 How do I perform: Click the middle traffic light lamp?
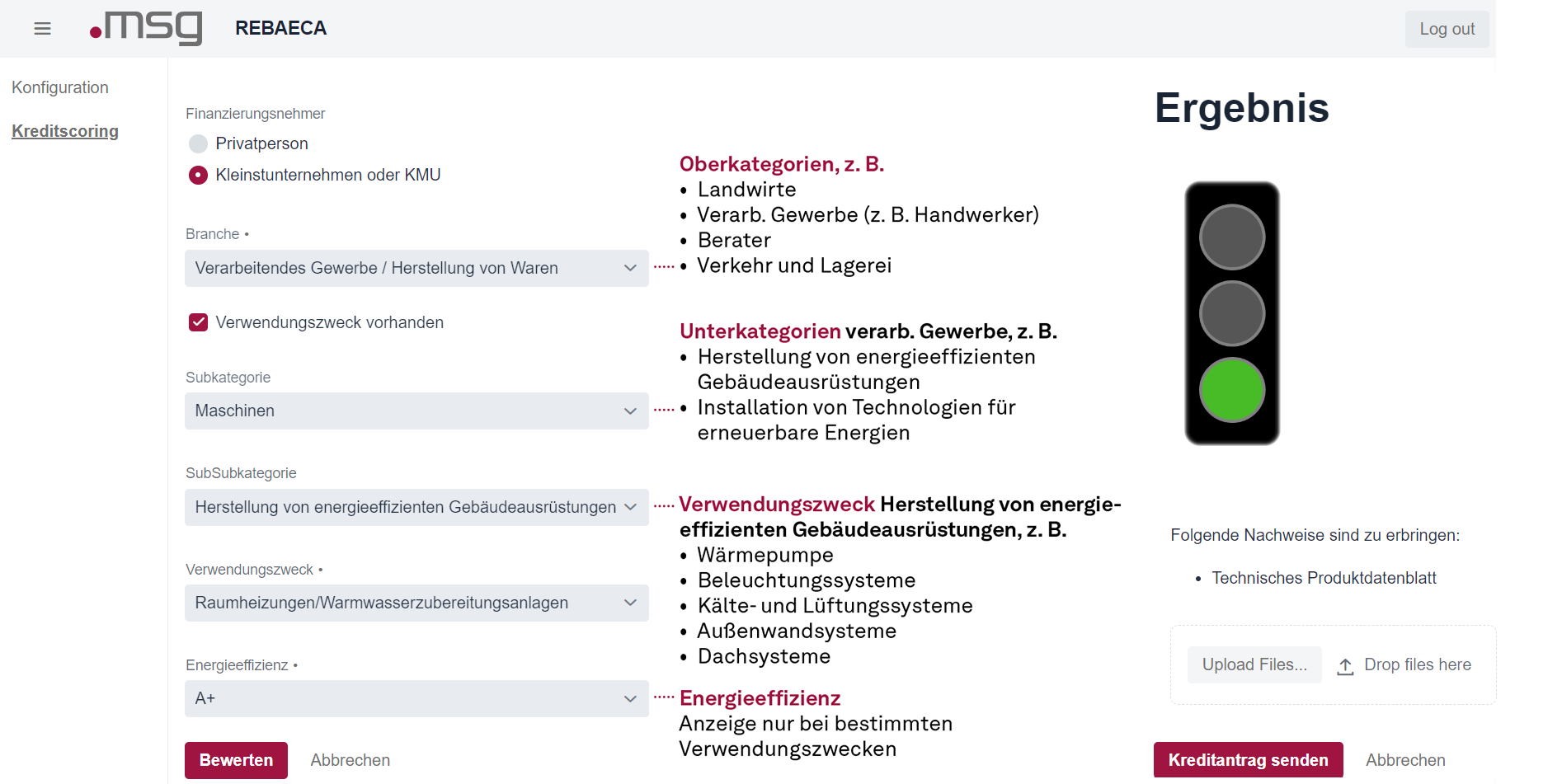click(1232, 313)
